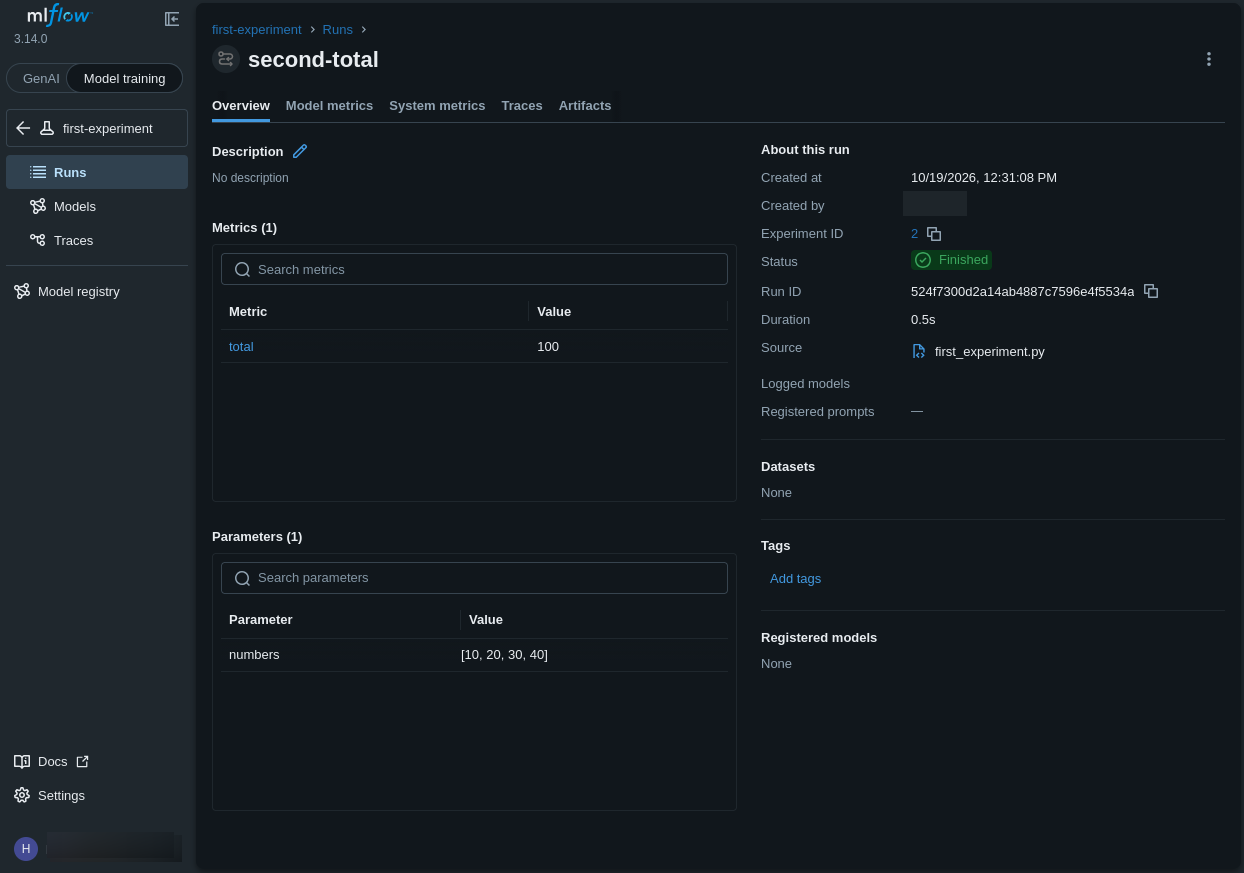Image resolution: width=1244 pixels, height=873 pixels.
Task: Click the magnifier icon in Search metrics
Action: coord(242,269)
